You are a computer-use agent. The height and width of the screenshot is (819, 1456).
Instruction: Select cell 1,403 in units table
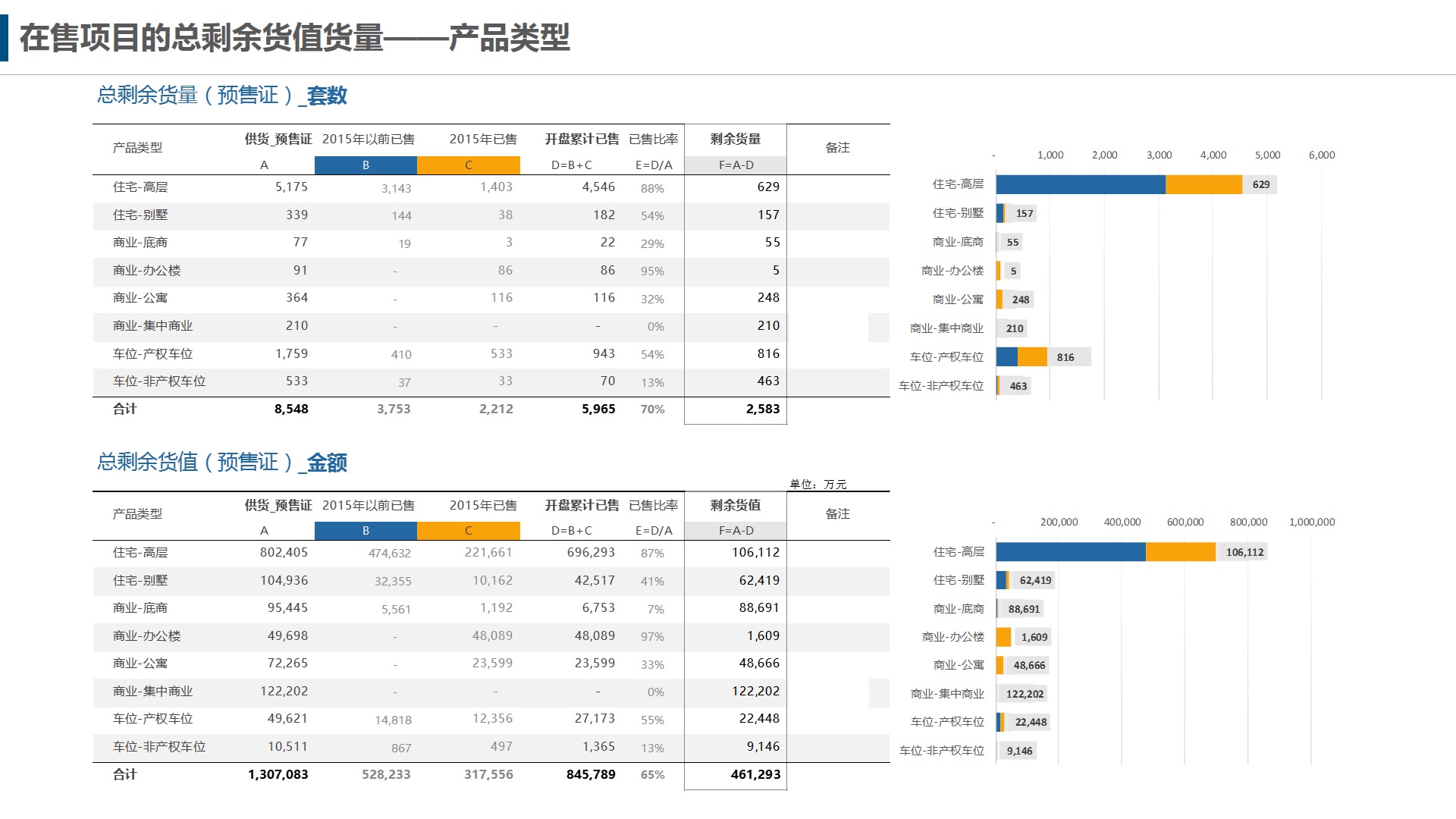coord(496,187)
